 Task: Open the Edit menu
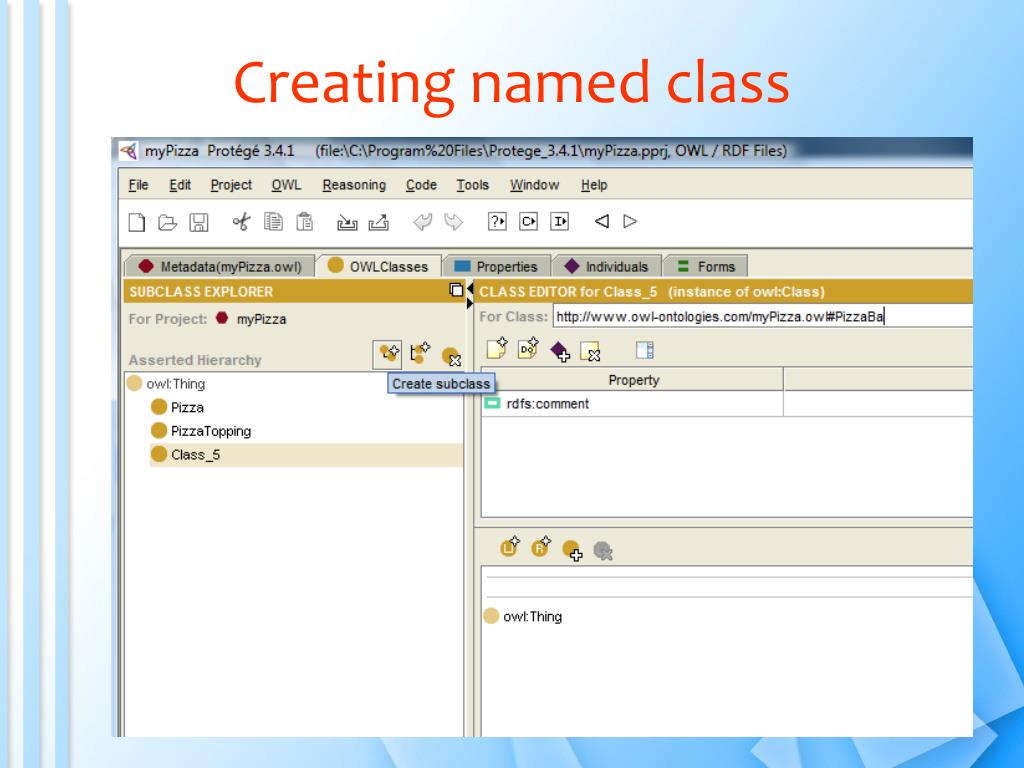click(x=180, y=185)
